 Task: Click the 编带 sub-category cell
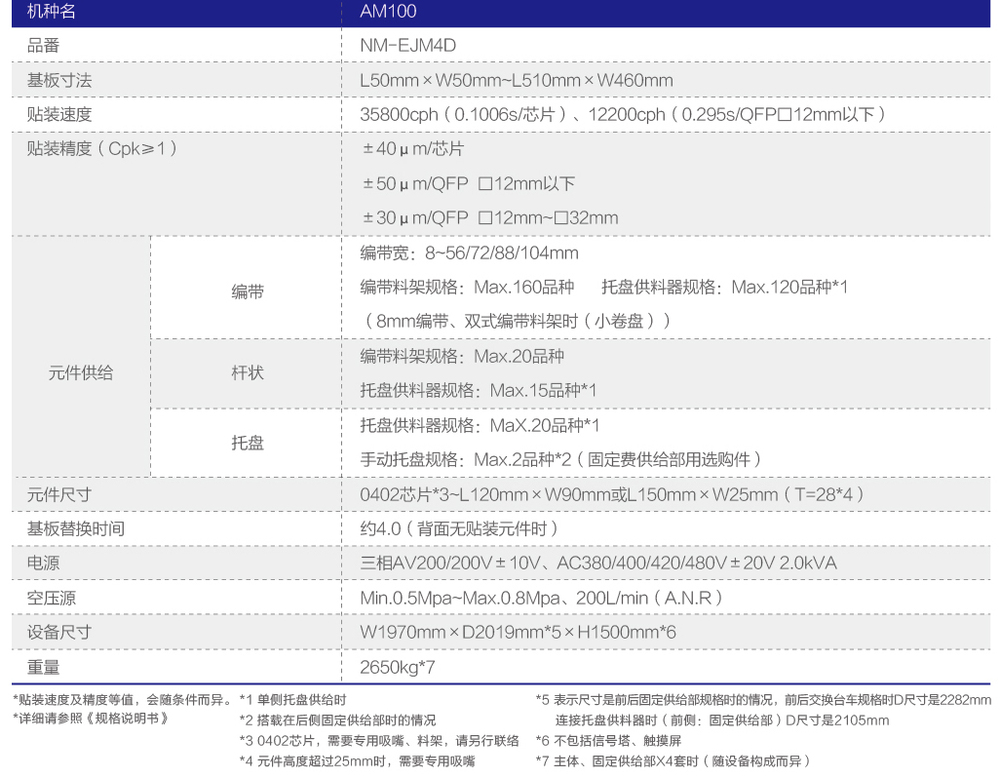248,292
